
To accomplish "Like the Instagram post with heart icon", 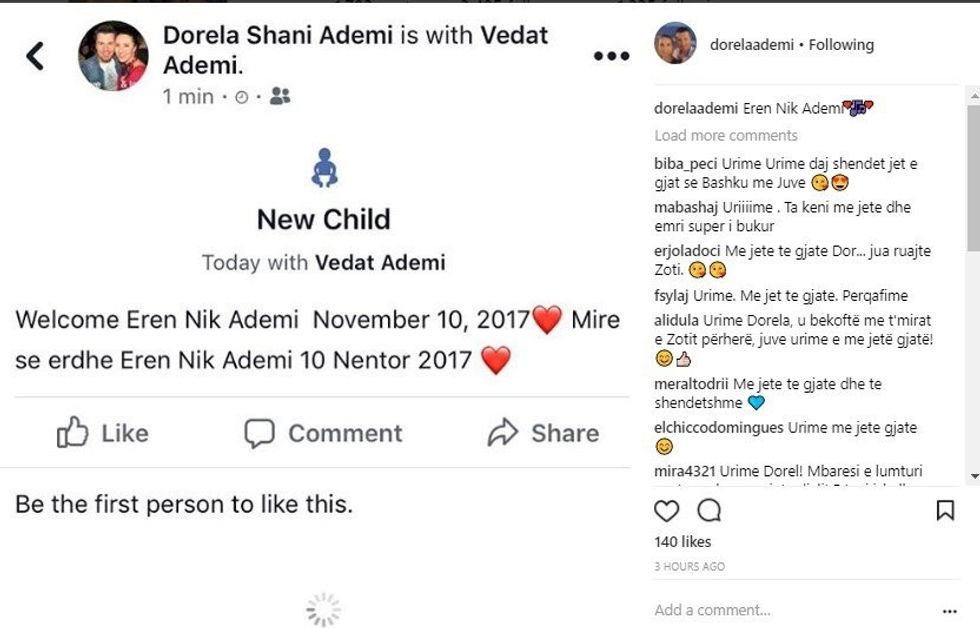I will point(666,511).
